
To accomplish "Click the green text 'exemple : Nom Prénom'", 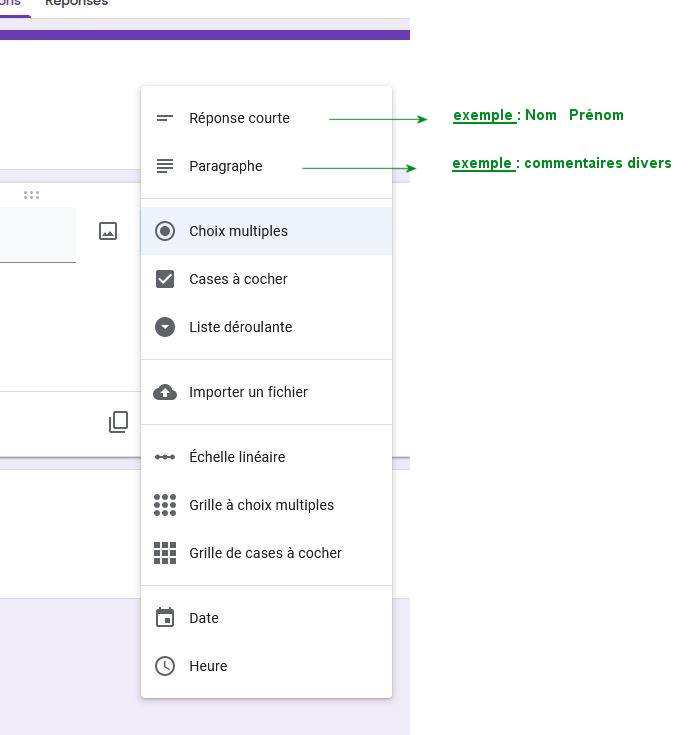I will [x=538, y=115].
